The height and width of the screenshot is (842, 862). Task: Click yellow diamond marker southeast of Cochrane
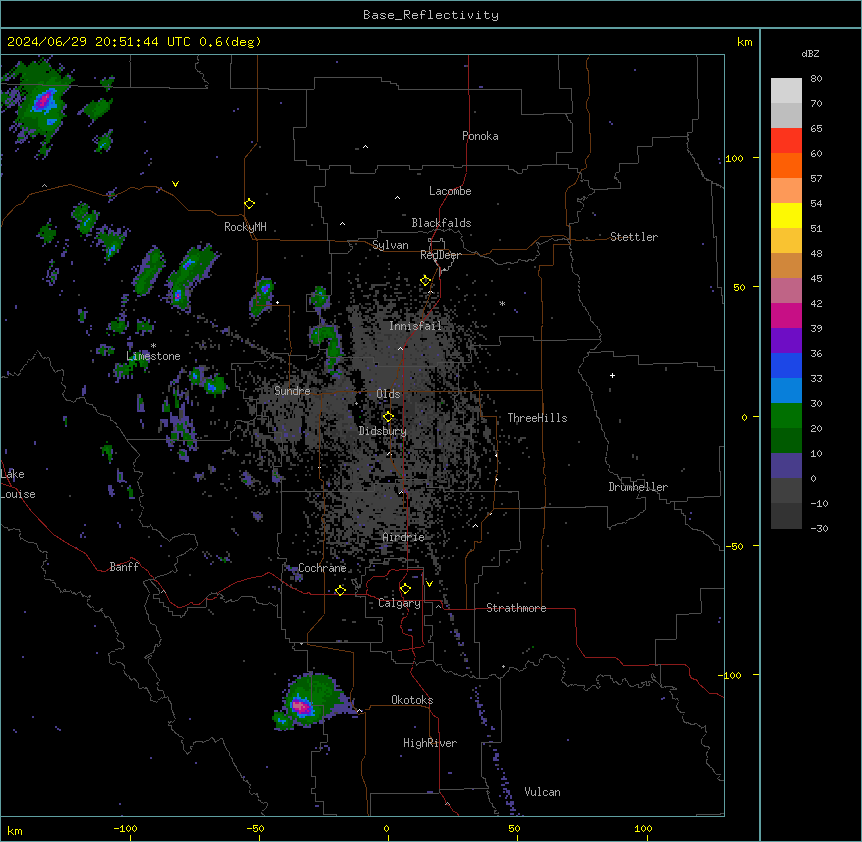pyautogui.click(x=340, y=590)
